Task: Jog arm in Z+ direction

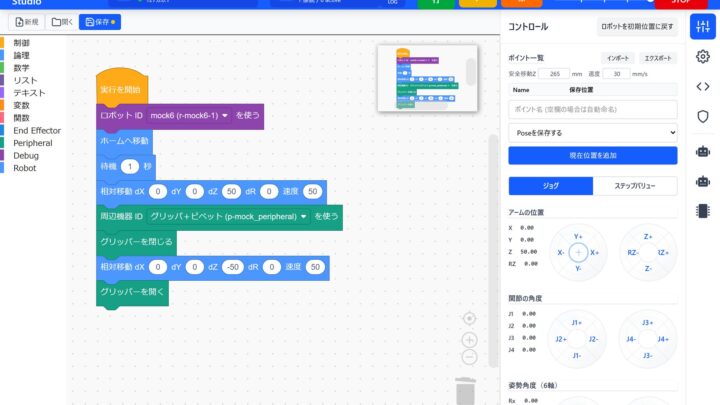Action: pyautogui.click(x=648, y=236)
